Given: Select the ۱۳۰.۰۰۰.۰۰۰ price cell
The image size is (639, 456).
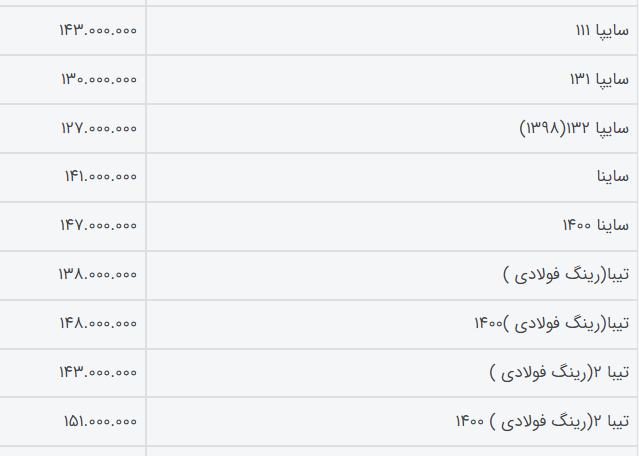Looking at the screenshot, I should point(98,79).
